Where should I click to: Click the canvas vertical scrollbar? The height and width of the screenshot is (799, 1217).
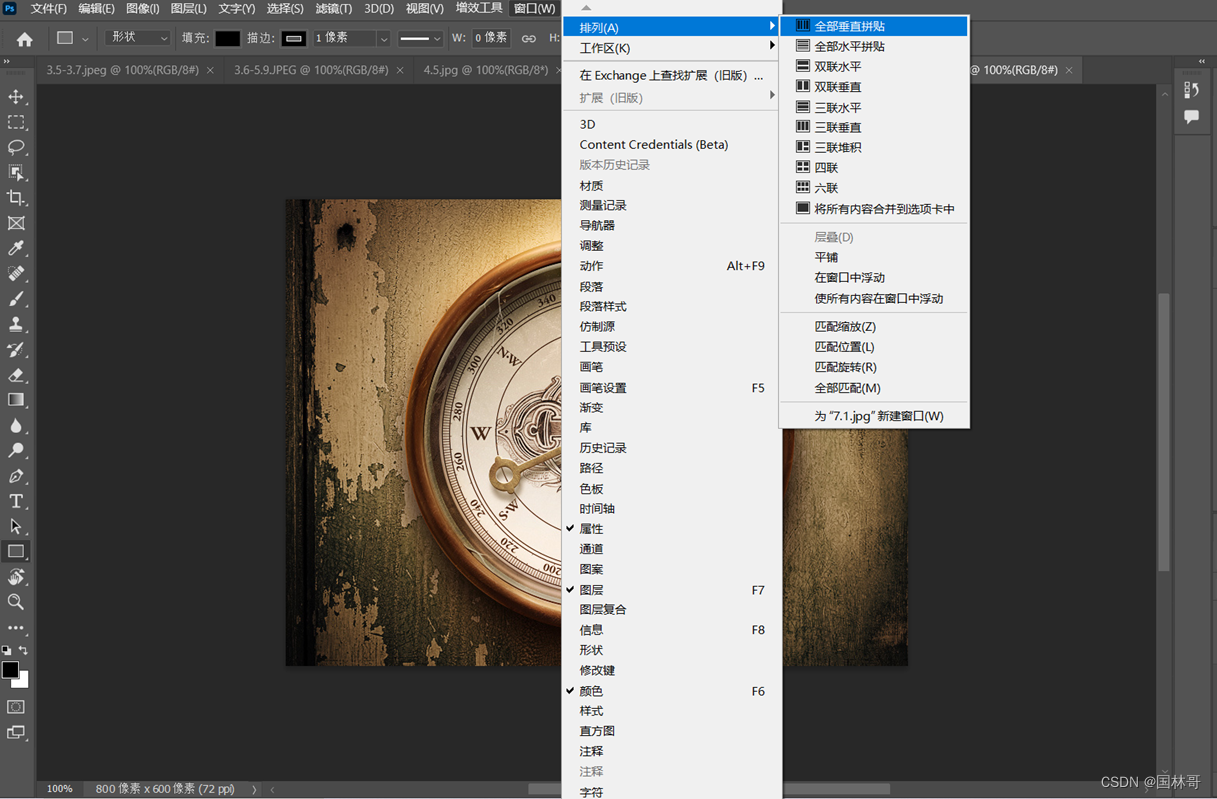[1164, 430]
